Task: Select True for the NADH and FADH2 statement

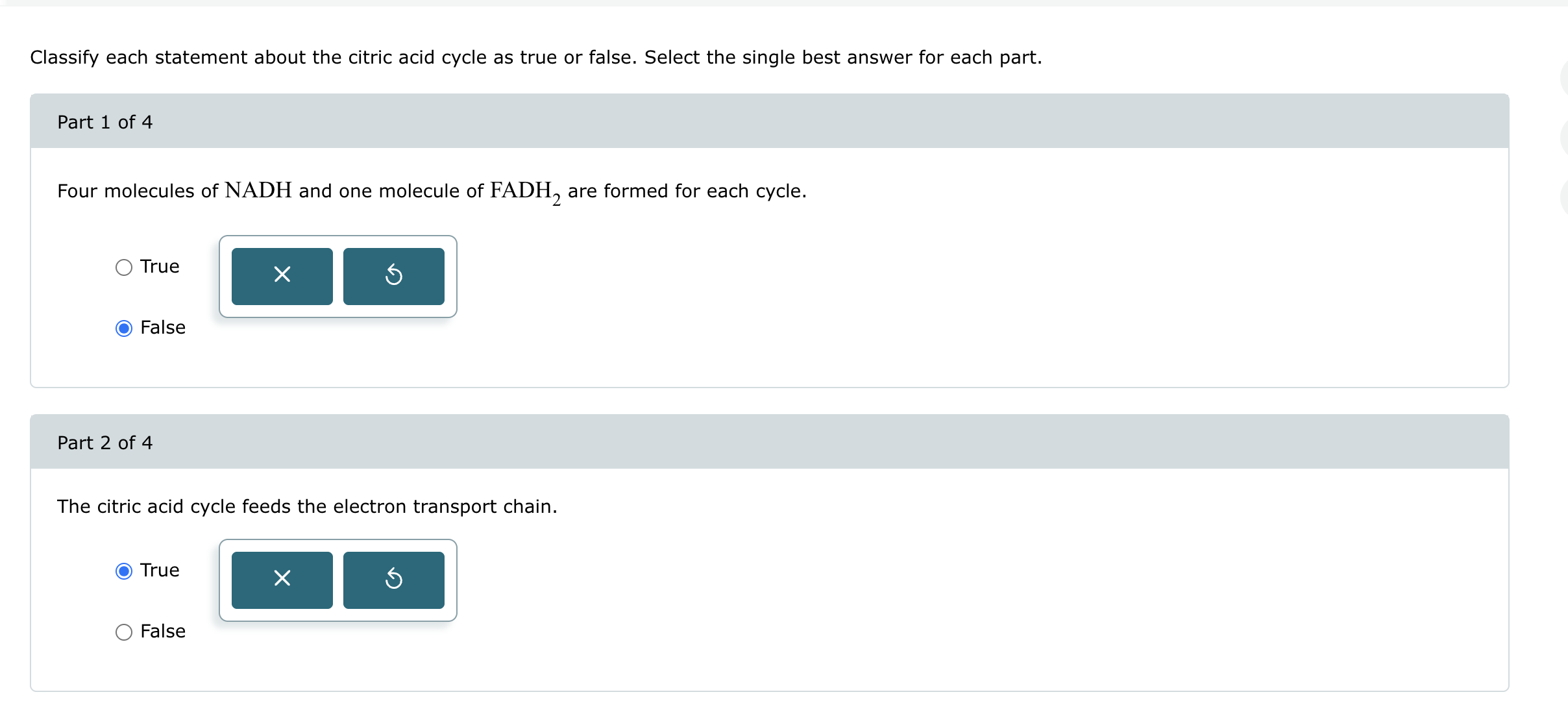Action: click(x=123, y=266)
